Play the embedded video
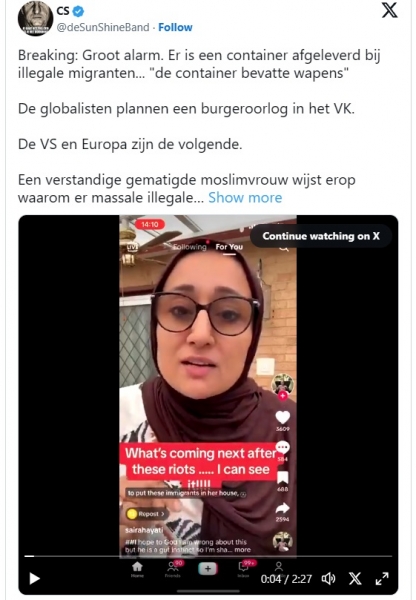This screenshot has width=416, height=600. [x=34, y=579]
